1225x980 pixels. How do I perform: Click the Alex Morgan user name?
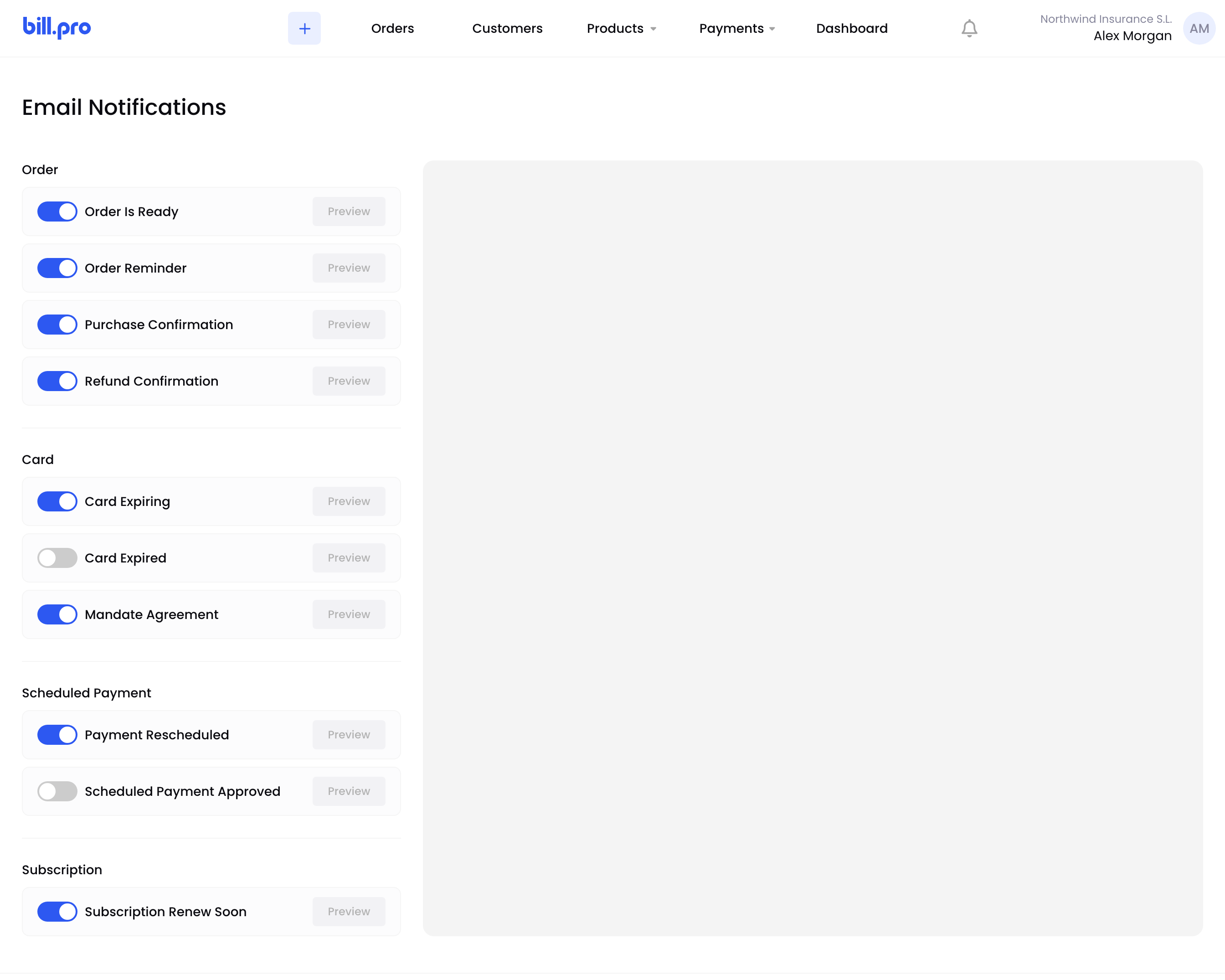coord(1132,36)
